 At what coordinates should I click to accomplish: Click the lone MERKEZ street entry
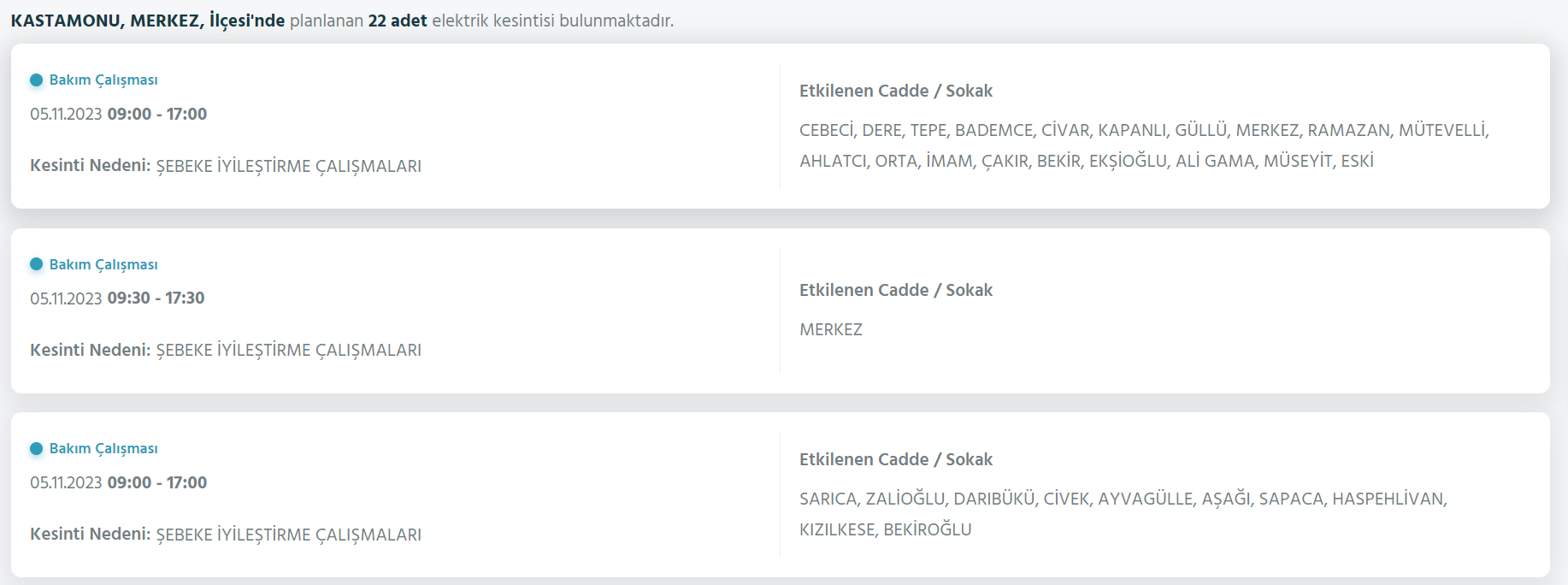(x=830, y=330)
